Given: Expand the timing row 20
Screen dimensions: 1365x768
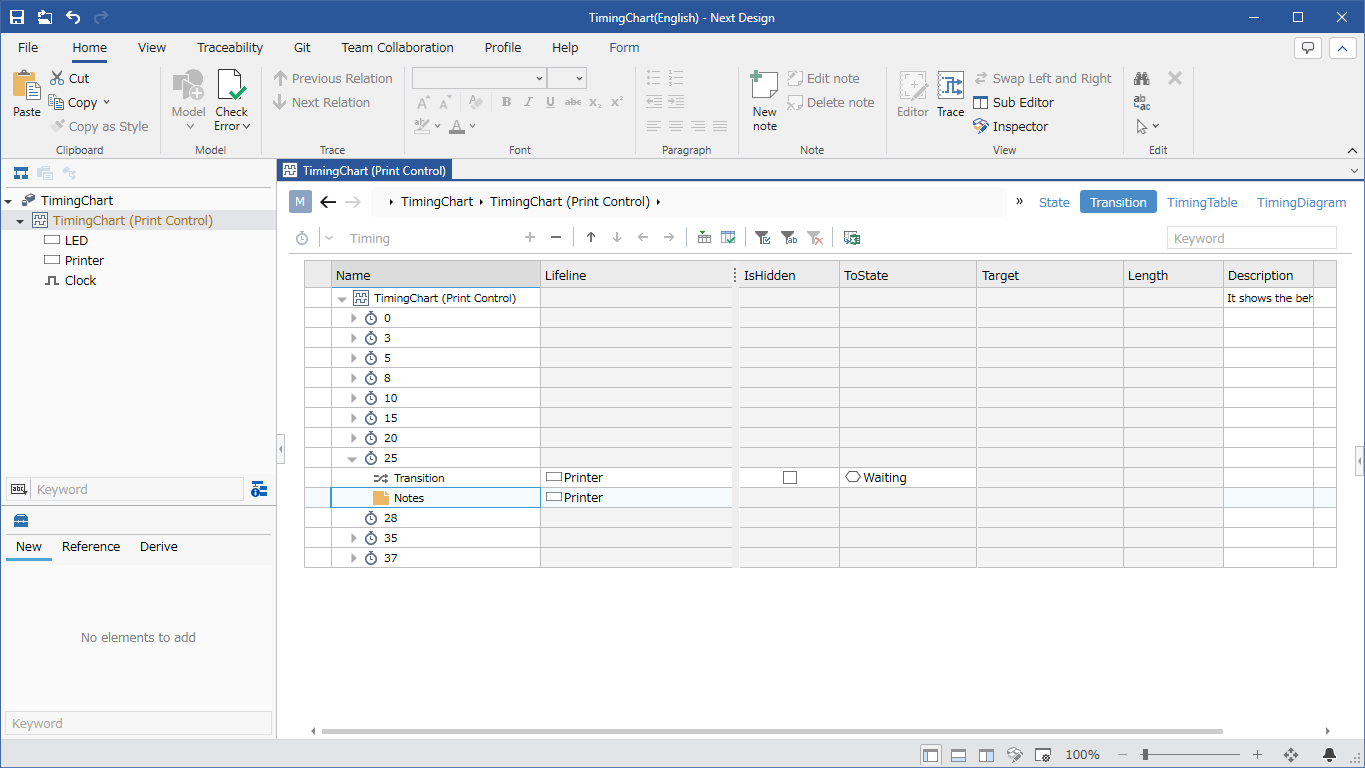Looking at the screenshot, I should tap(353, 438).
